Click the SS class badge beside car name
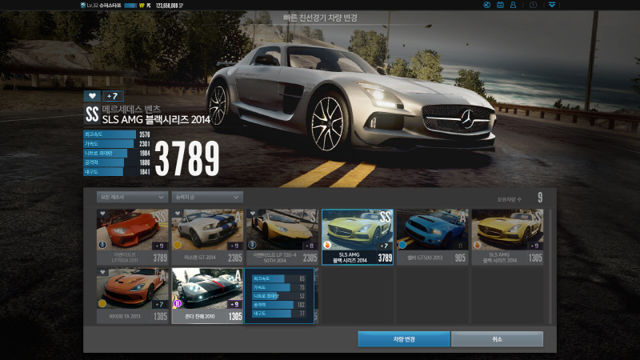The width and height of the screenshot is (640, 360). (92, 114)
